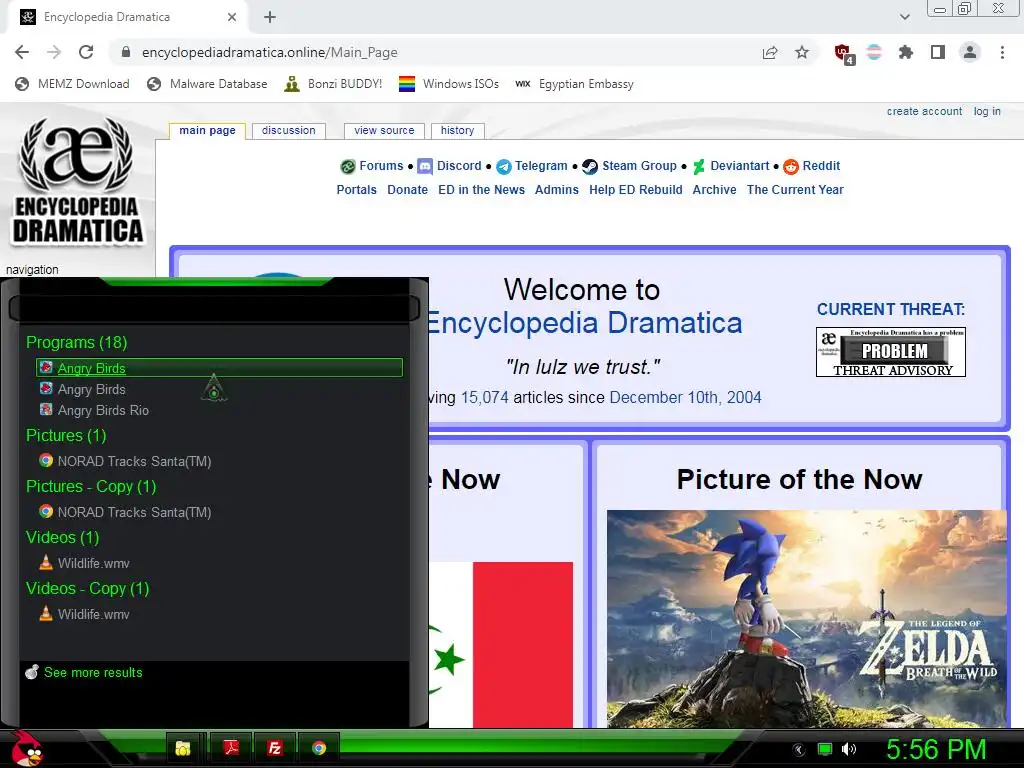Close the Encyclopedia Dramatica tab
The height and width of the screenshot is (768, 1024).
pos(232,17)
